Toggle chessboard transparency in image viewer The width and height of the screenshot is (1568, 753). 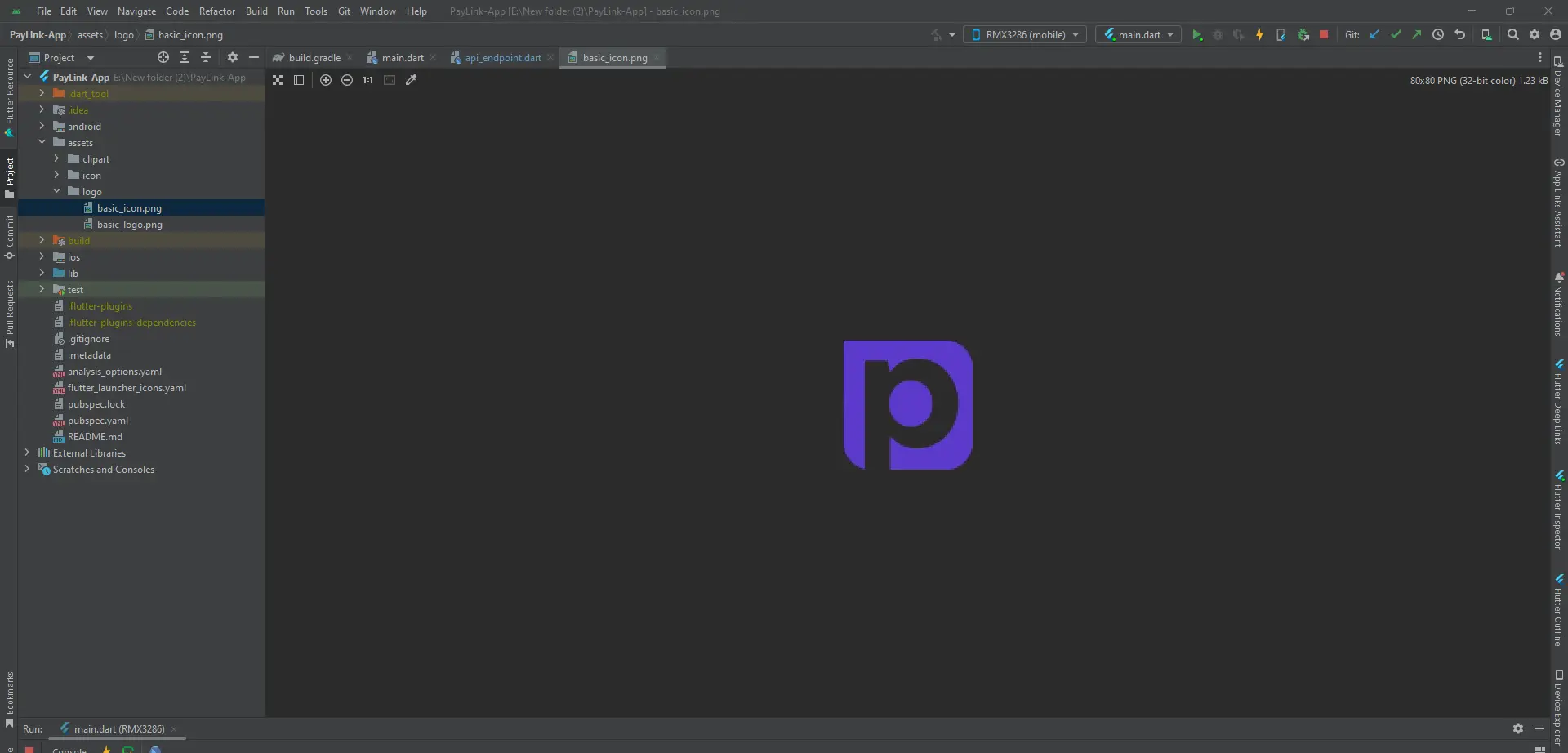[278, 80]
